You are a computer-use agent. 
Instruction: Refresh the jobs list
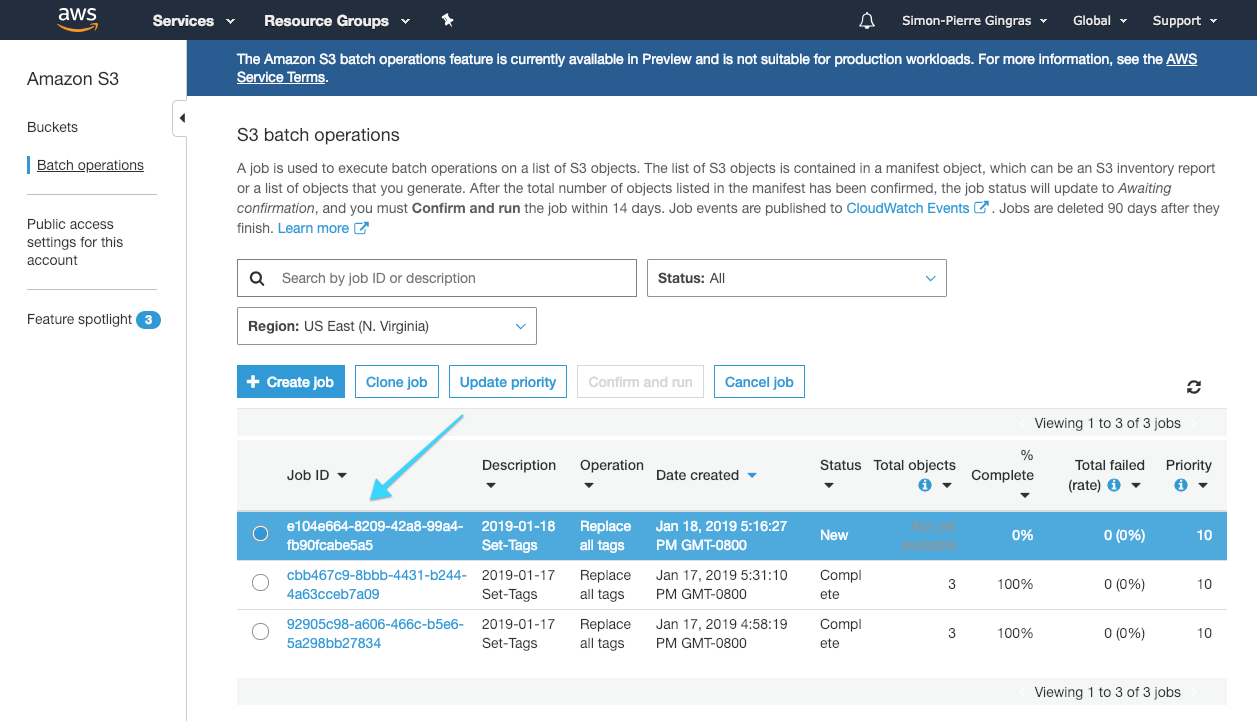point(1194,386)
